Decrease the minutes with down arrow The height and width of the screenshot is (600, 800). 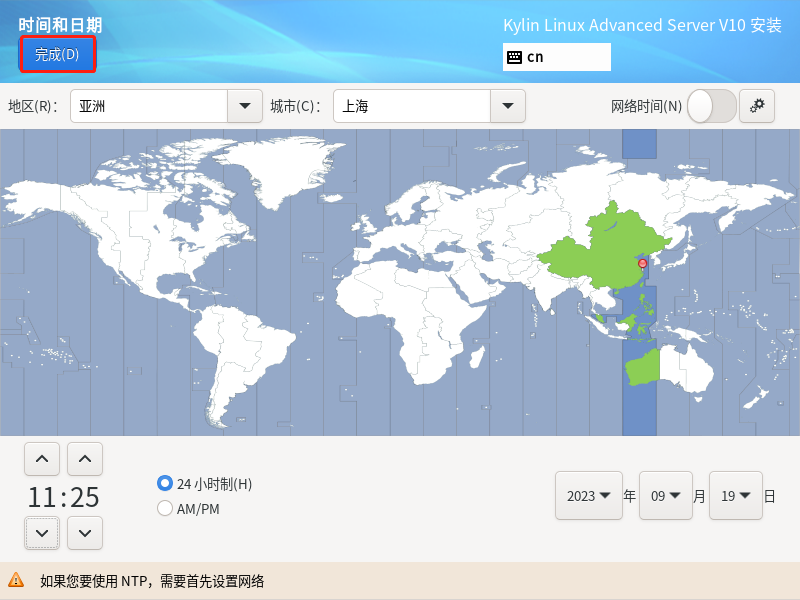85,533
